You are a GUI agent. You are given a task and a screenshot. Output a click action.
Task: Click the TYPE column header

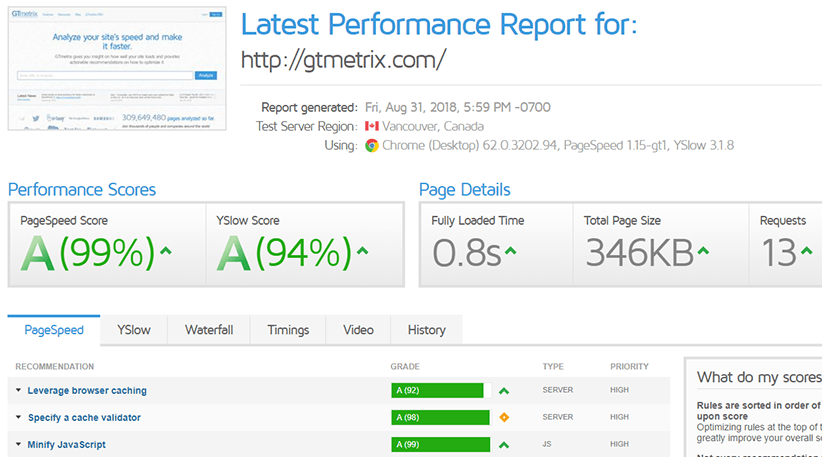pyautogui.click(x=553, y=367)
